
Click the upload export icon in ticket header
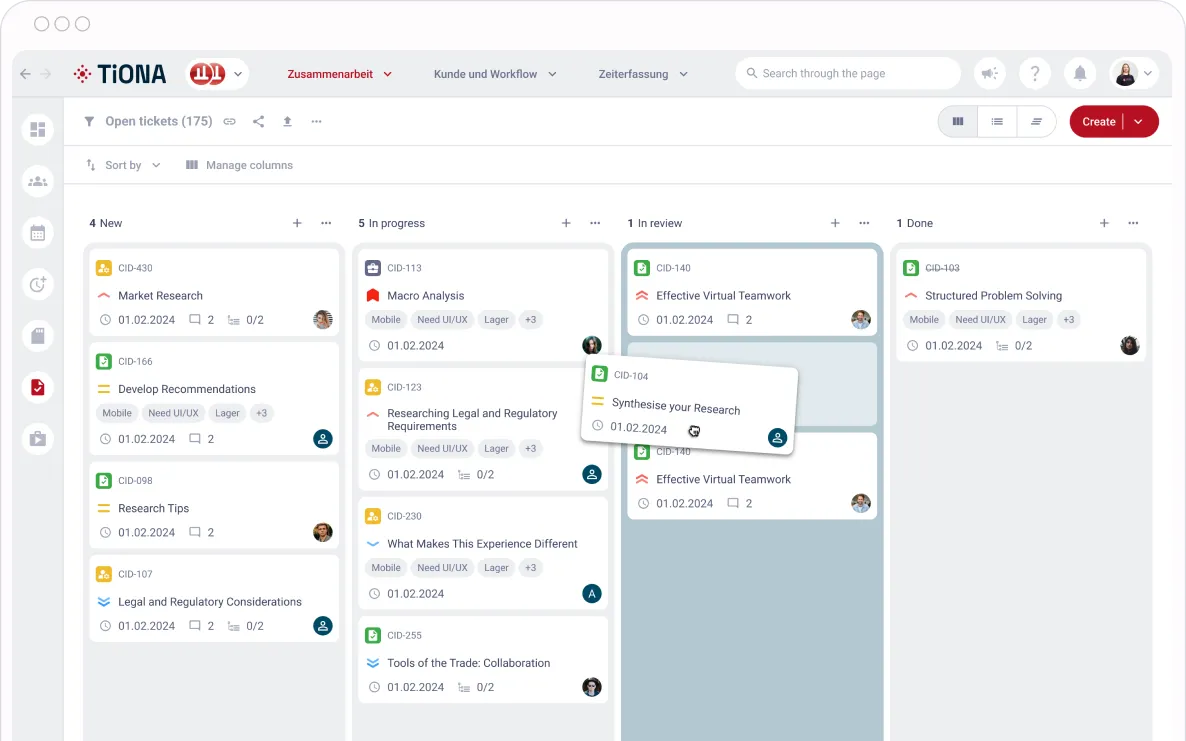point(287,122)
